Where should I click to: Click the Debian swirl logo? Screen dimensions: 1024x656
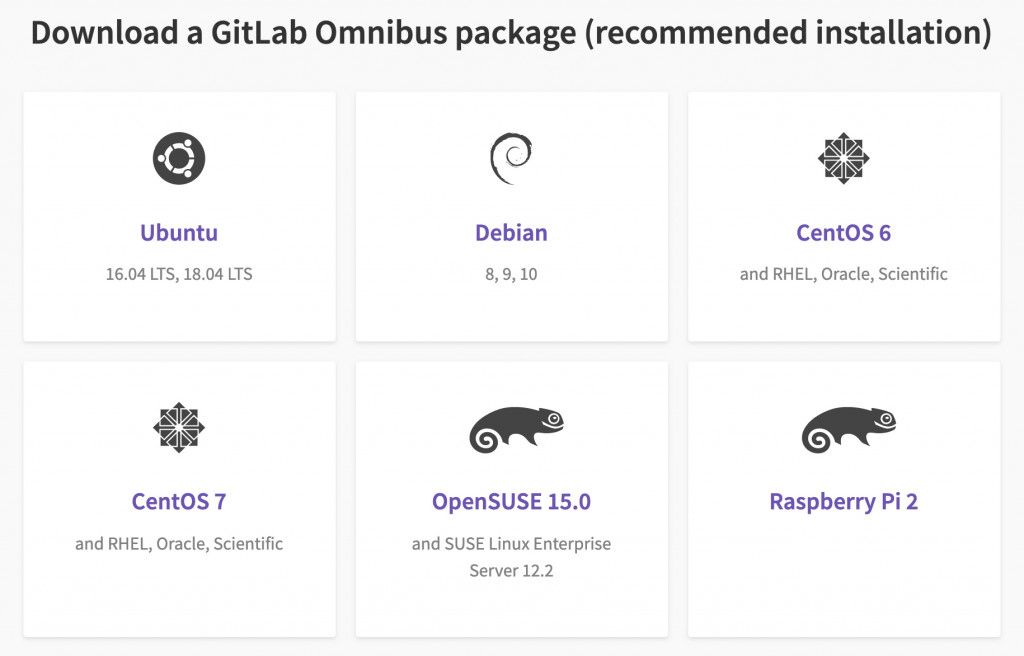coord(511,158)
